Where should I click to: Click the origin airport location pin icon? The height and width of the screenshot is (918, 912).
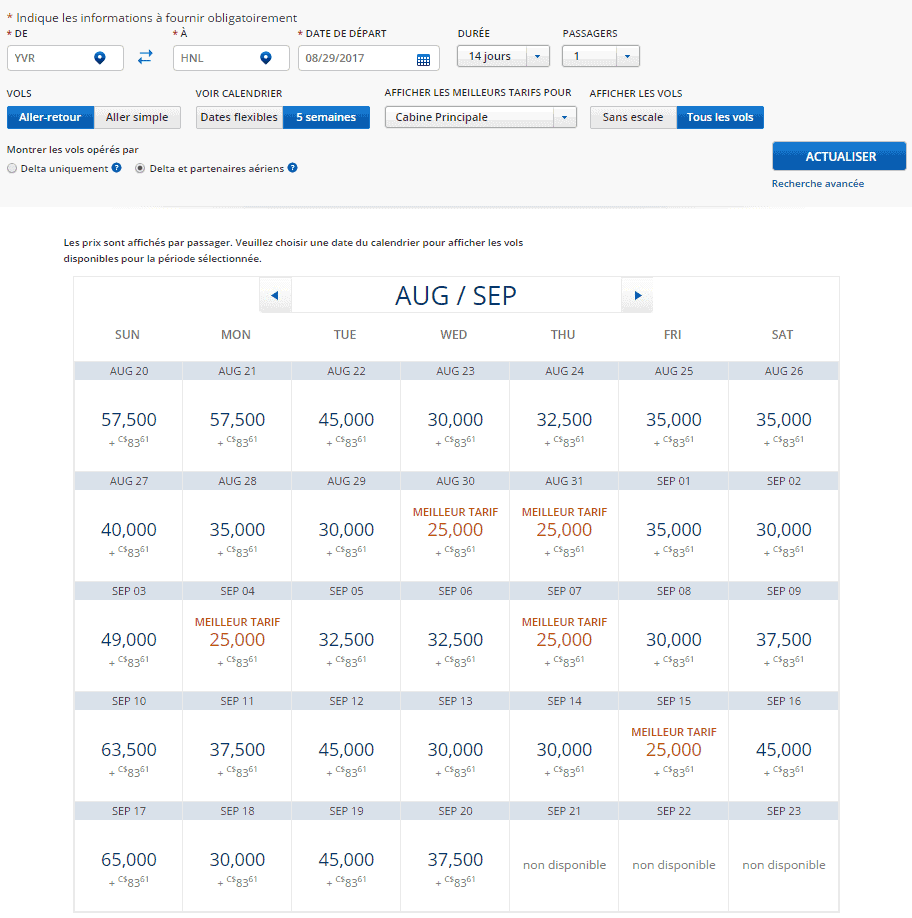click(x=99, y=59)
